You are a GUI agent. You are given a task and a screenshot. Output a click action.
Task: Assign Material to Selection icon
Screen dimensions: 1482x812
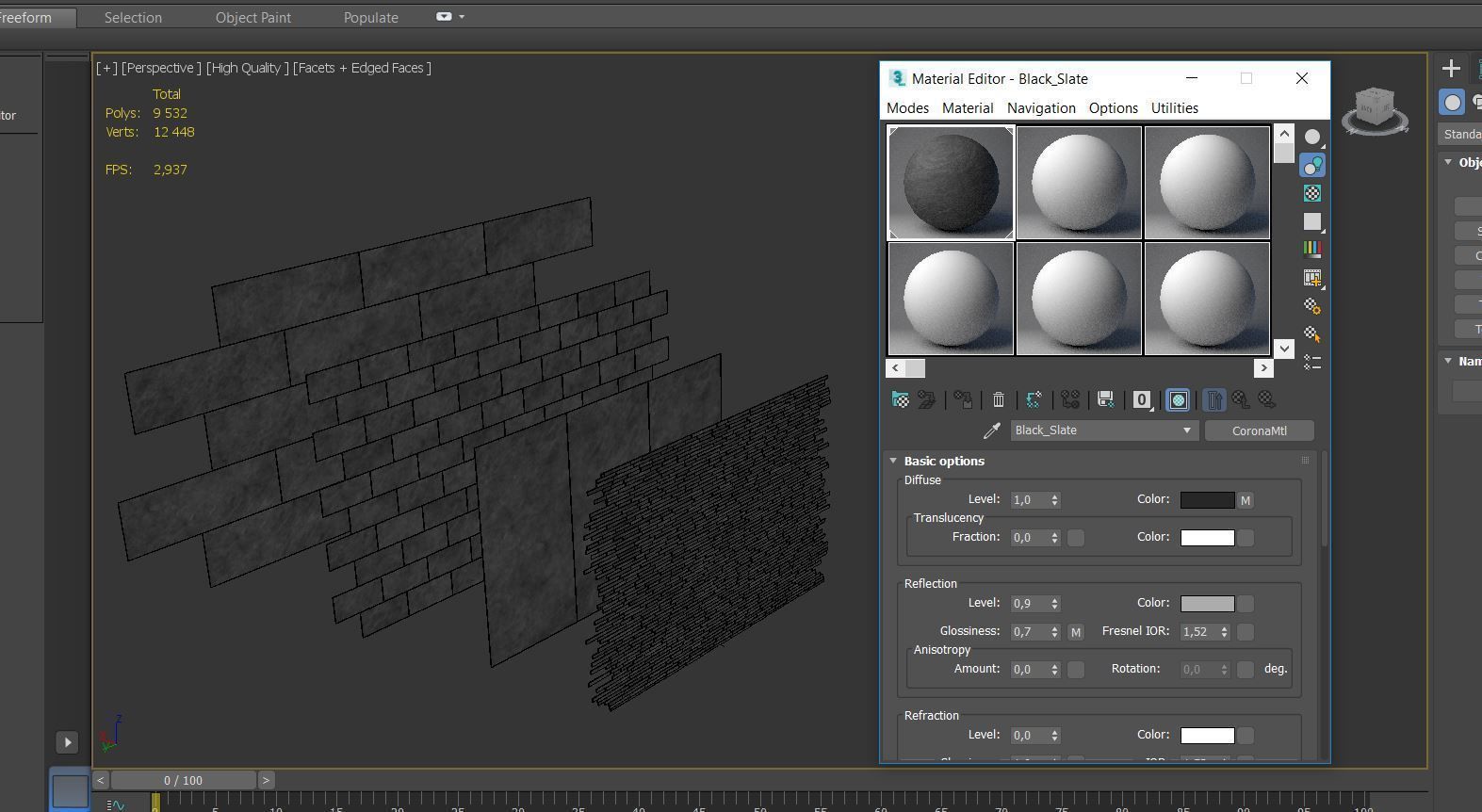963,400
